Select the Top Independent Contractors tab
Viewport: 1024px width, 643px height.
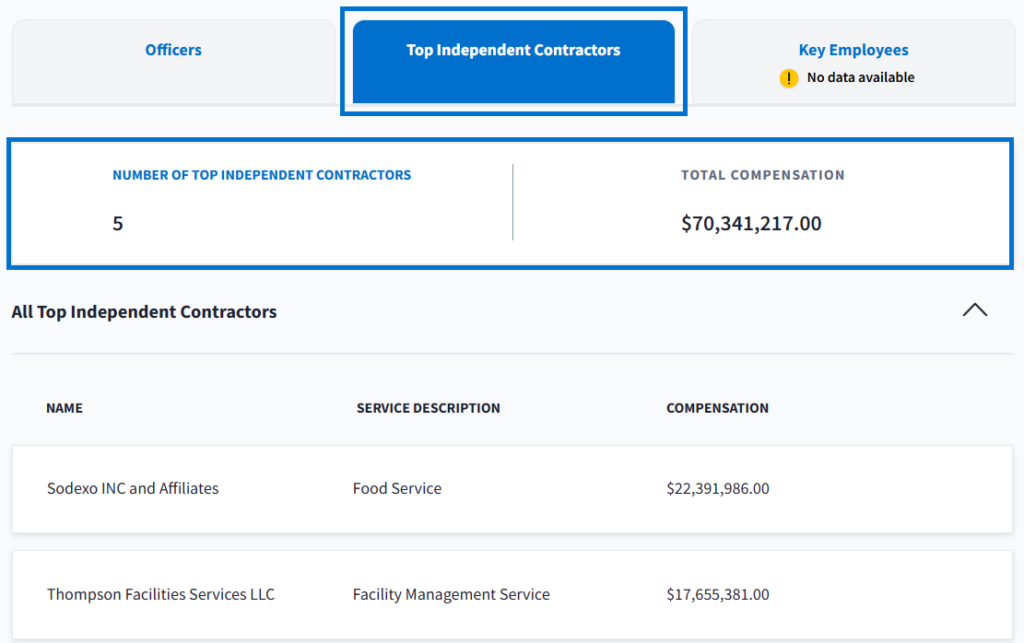coord(513,50)
